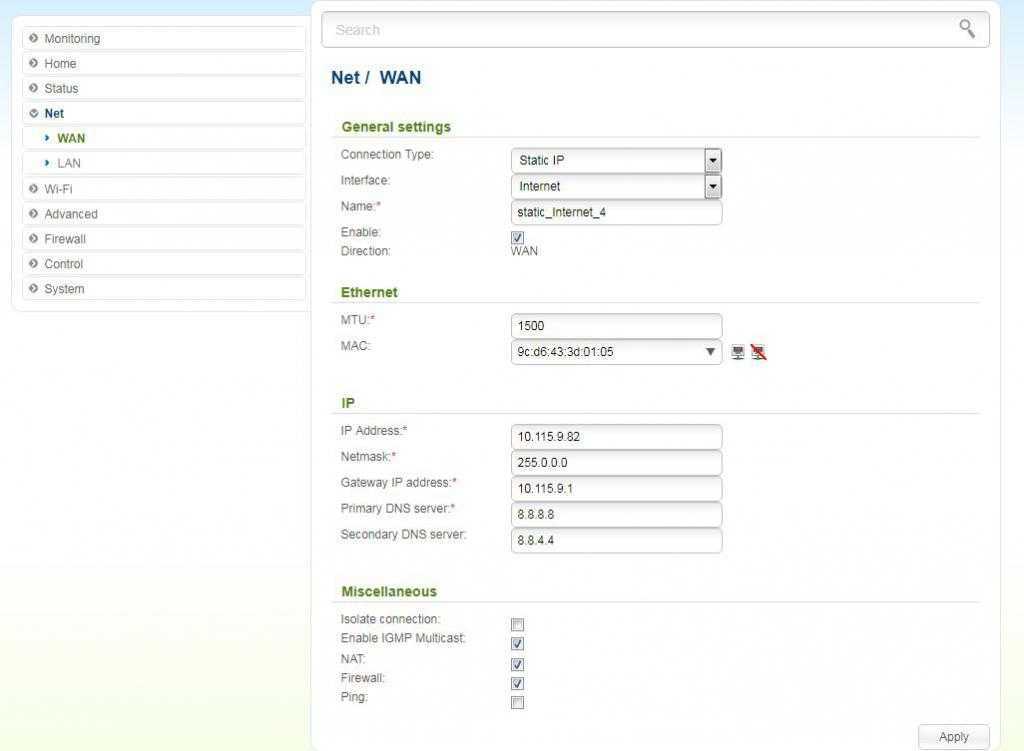Image resolution: width=1024 pixels, height=751 pixels.
Task: Open the Monitoring menu item
Action: click(x=72, y=39)
